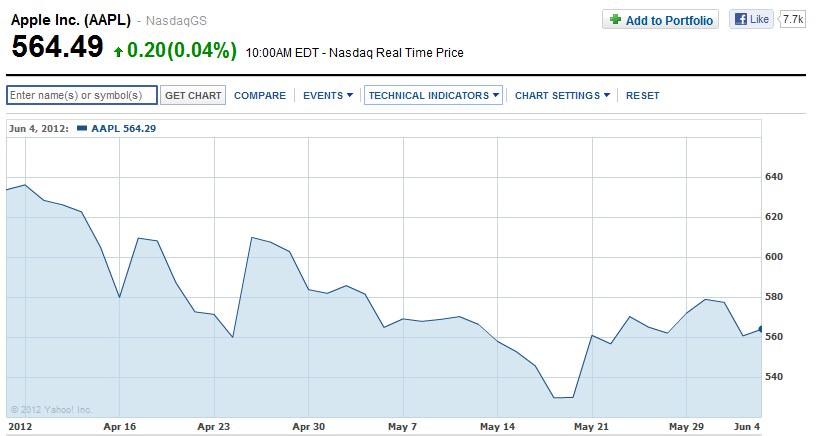Click the 0.20(0.04%) change value
This screenshot has width=822, height=436.
[x=182, y=50]
